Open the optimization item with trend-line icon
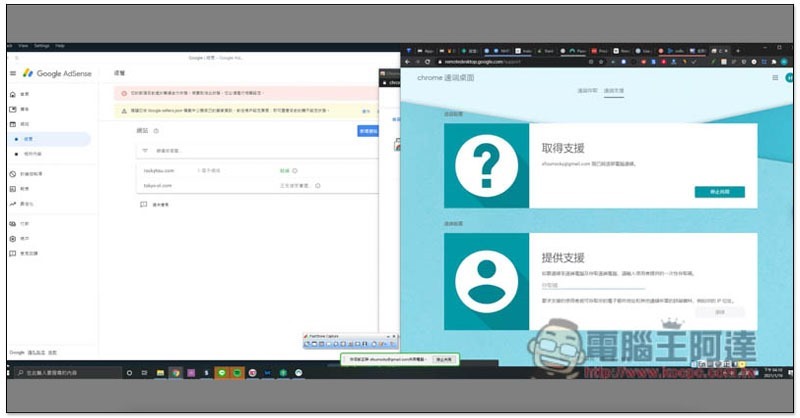Image resolution: width=800 pixels, height=418 pixels. click(x=21, y=204)
